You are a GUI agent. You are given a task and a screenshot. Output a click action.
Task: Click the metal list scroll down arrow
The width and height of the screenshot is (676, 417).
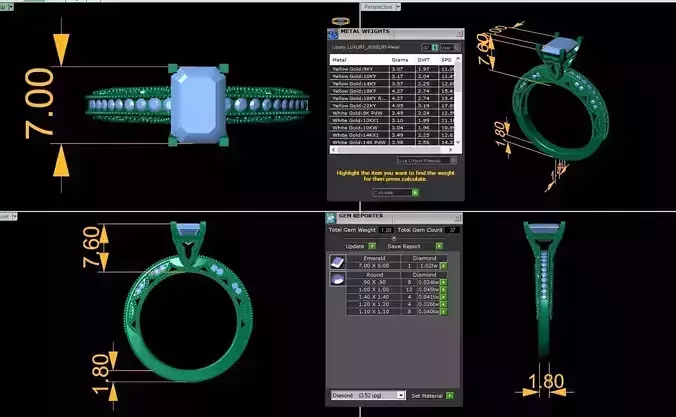tap(458, 142)
